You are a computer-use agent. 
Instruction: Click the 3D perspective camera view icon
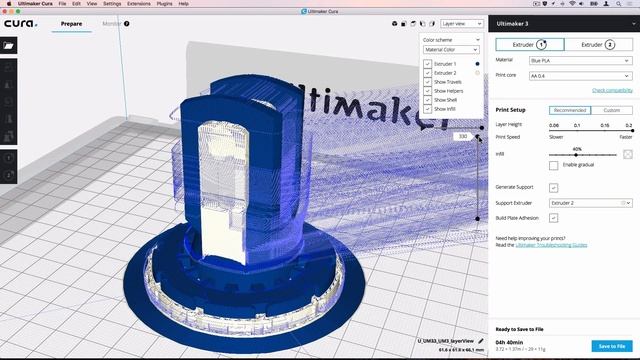pos(394,24)
